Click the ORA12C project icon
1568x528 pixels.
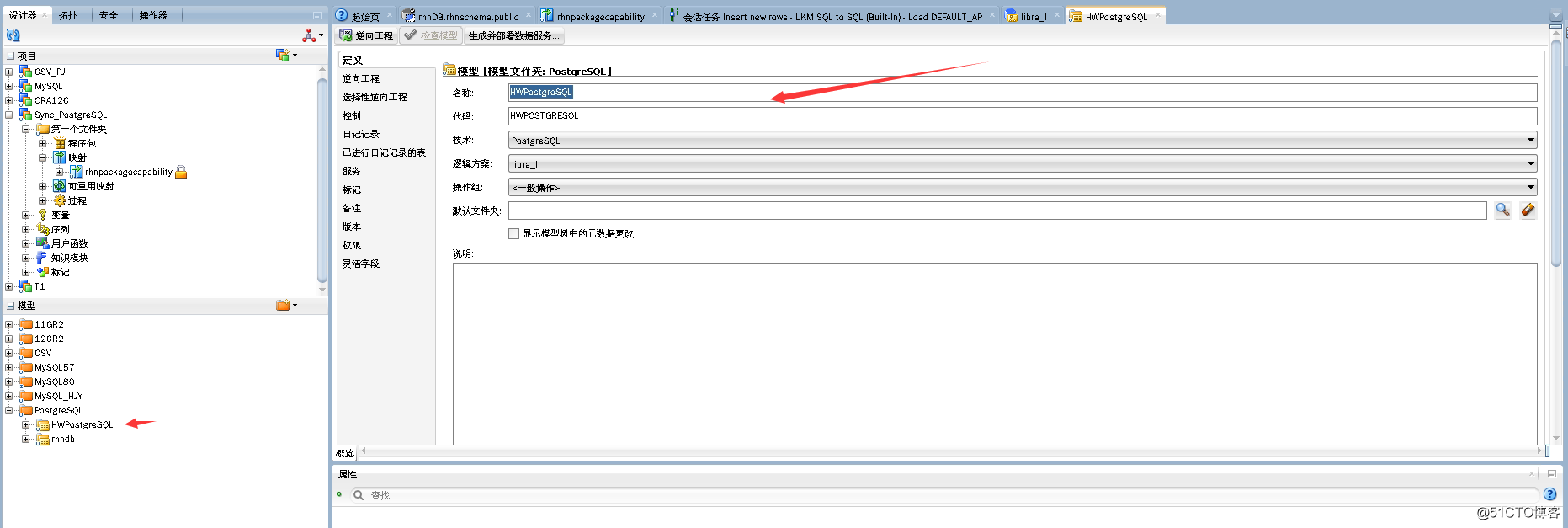pos(26,100)
